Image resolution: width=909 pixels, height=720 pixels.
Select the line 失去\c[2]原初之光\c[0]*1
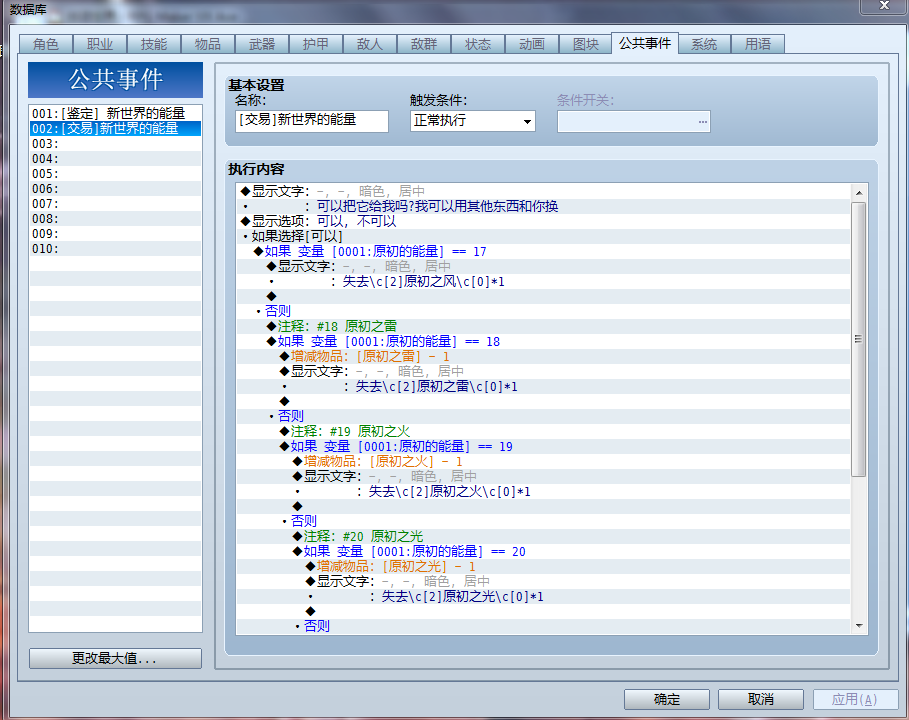click(543, 597)
